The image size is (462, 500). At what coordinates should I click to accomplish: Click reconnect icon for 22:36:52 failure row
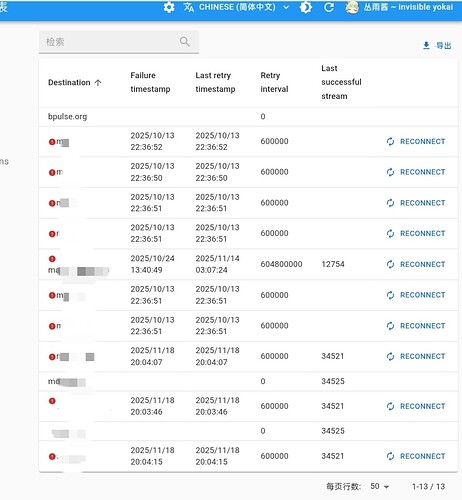390,141
